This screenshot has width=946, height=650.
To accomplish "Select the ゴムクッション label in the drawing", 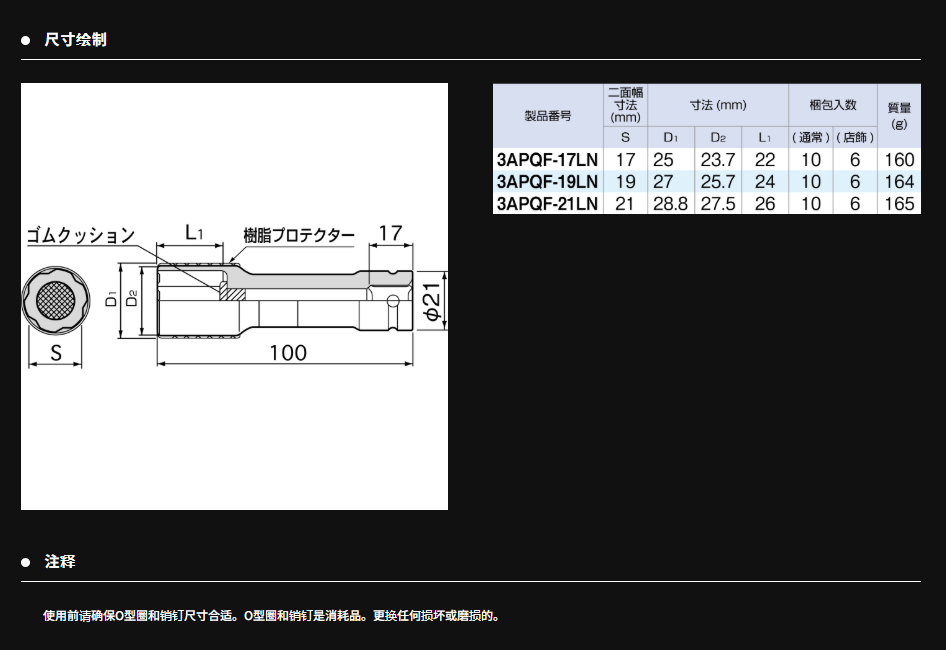I will [x=81, y=236].
